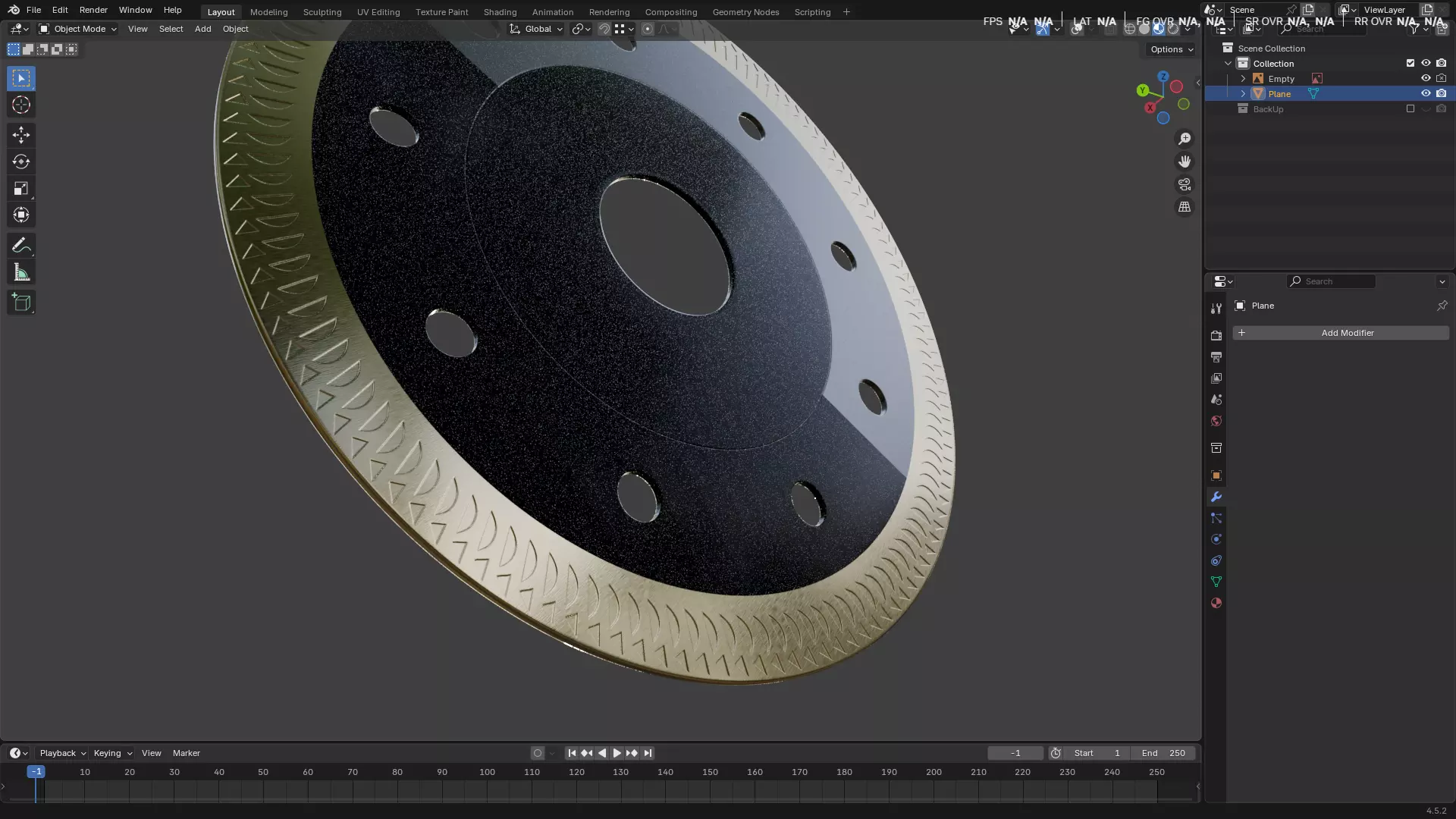
Task: Play the animation forward
Action: (617, 753)
